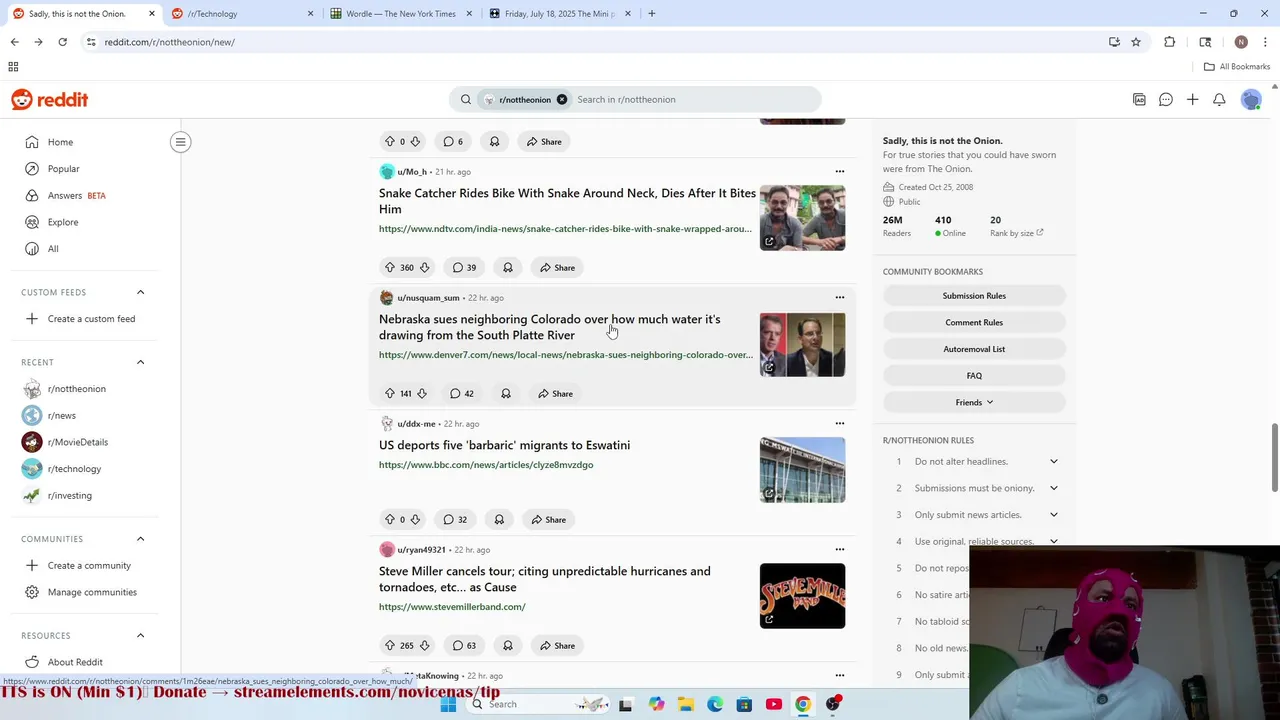This screenshot has height=720, width=1280.
Task: Open 63 comments on Steve Miller post
Action: (x=464, y=645)
